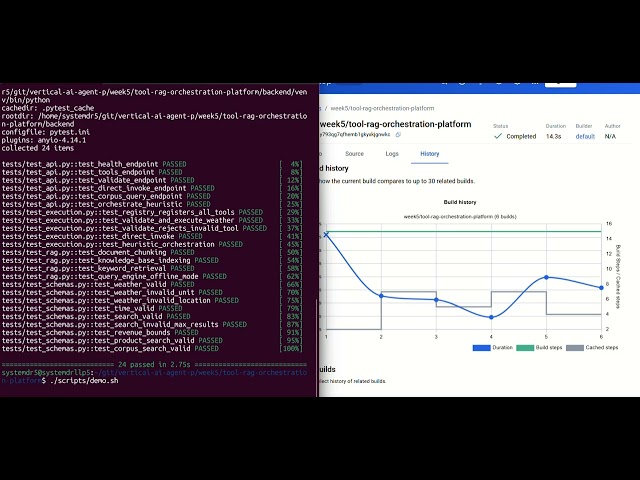Toggle the Cached steps legend swatch
This screenshot has height=480, width=640.
click(x=575, y=348)
